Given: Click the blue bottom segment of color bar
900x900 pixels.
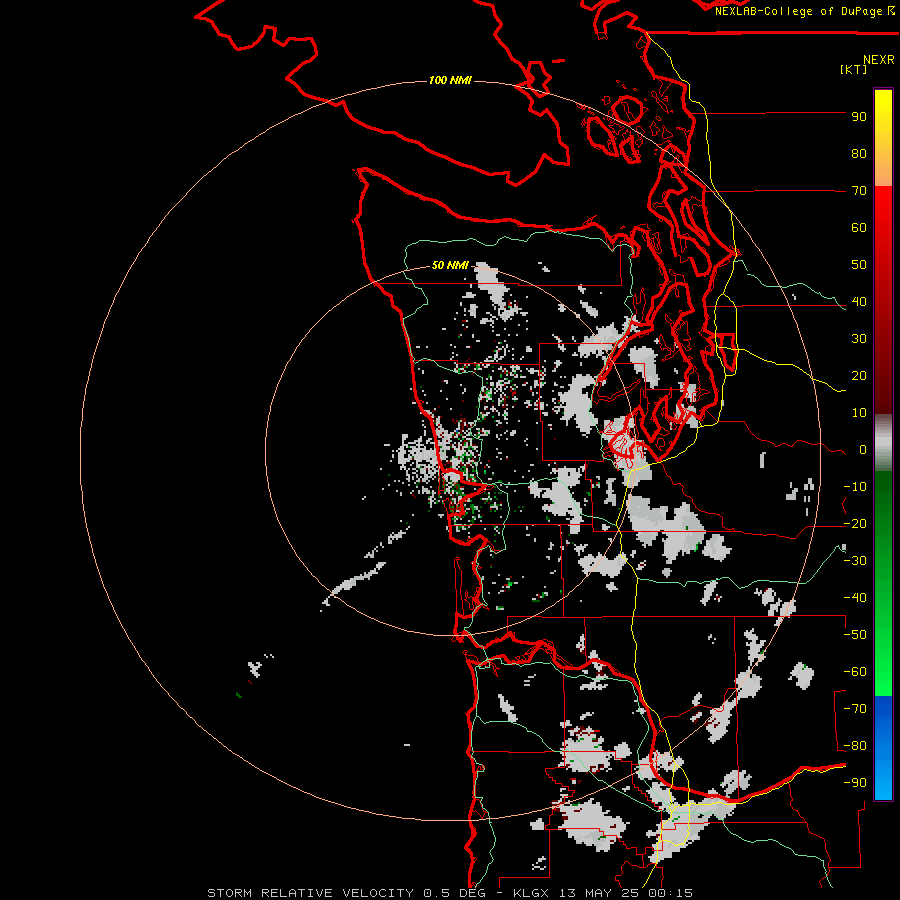Looking at the screenshot, I should click(883, 747).
